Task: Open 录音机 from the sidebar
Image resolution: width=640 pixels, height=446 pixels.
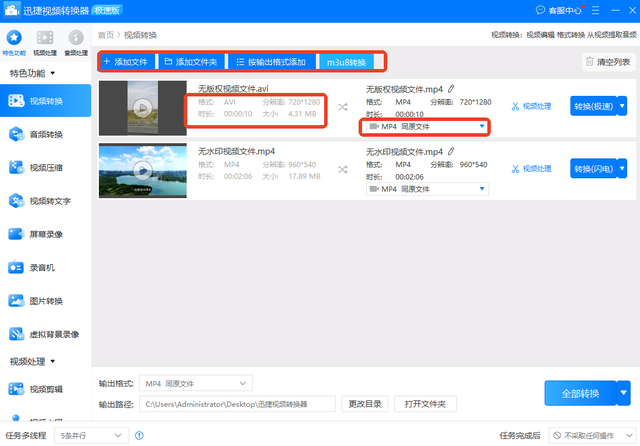Action: [45, 268]
